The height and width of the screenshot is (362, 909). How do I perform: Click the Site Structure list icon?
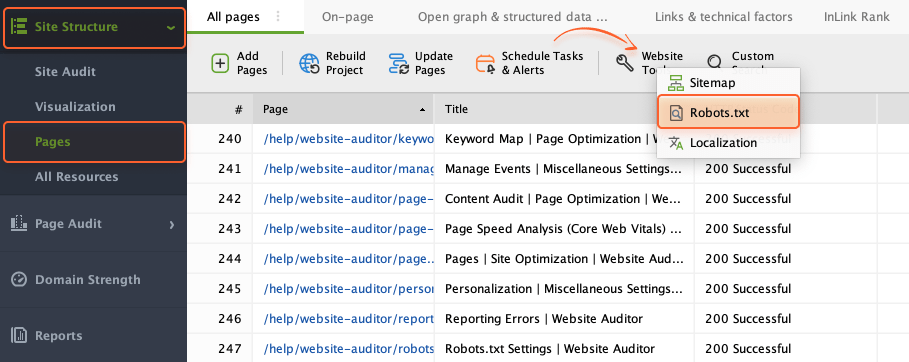point(19,27)
